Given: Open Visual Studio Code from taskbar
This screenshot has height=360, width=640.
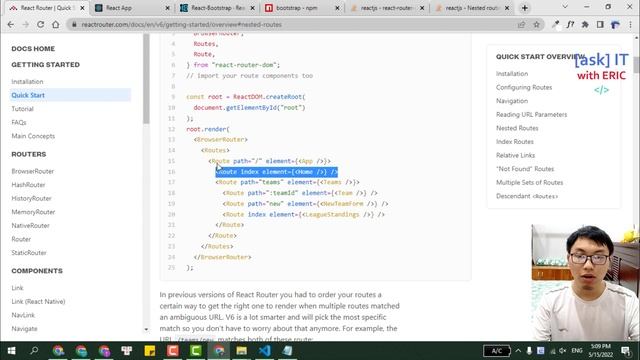Looking at the screenshot, I should pyautogui.click(x=264, y=351).
